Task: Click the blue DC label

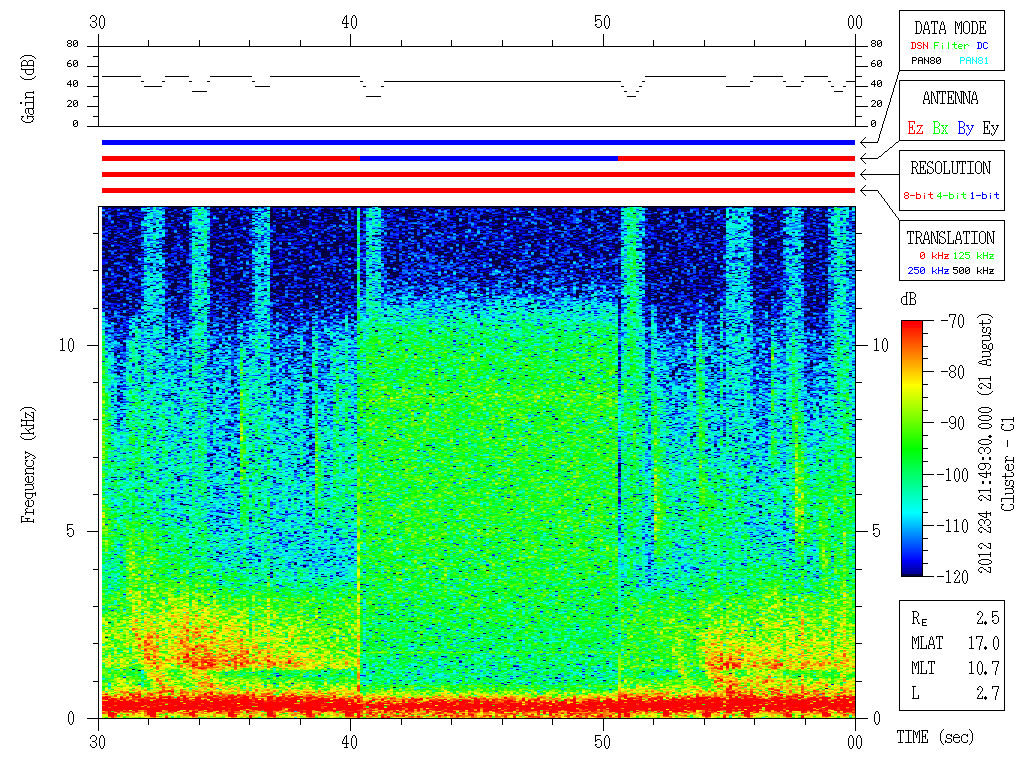Action: click(x=982, y=46)
